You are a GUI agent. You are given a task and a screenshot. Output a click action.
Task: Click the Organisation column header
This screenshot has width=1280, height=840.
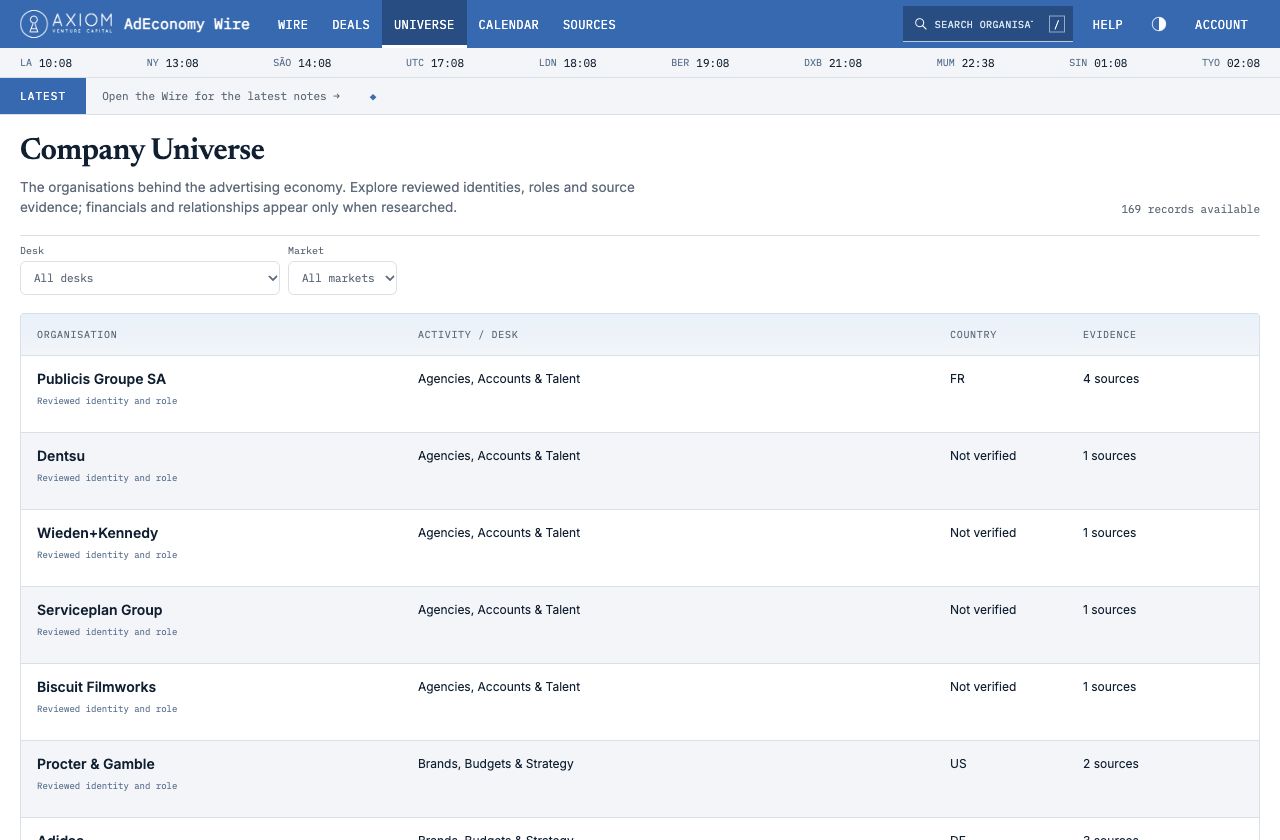77,334
